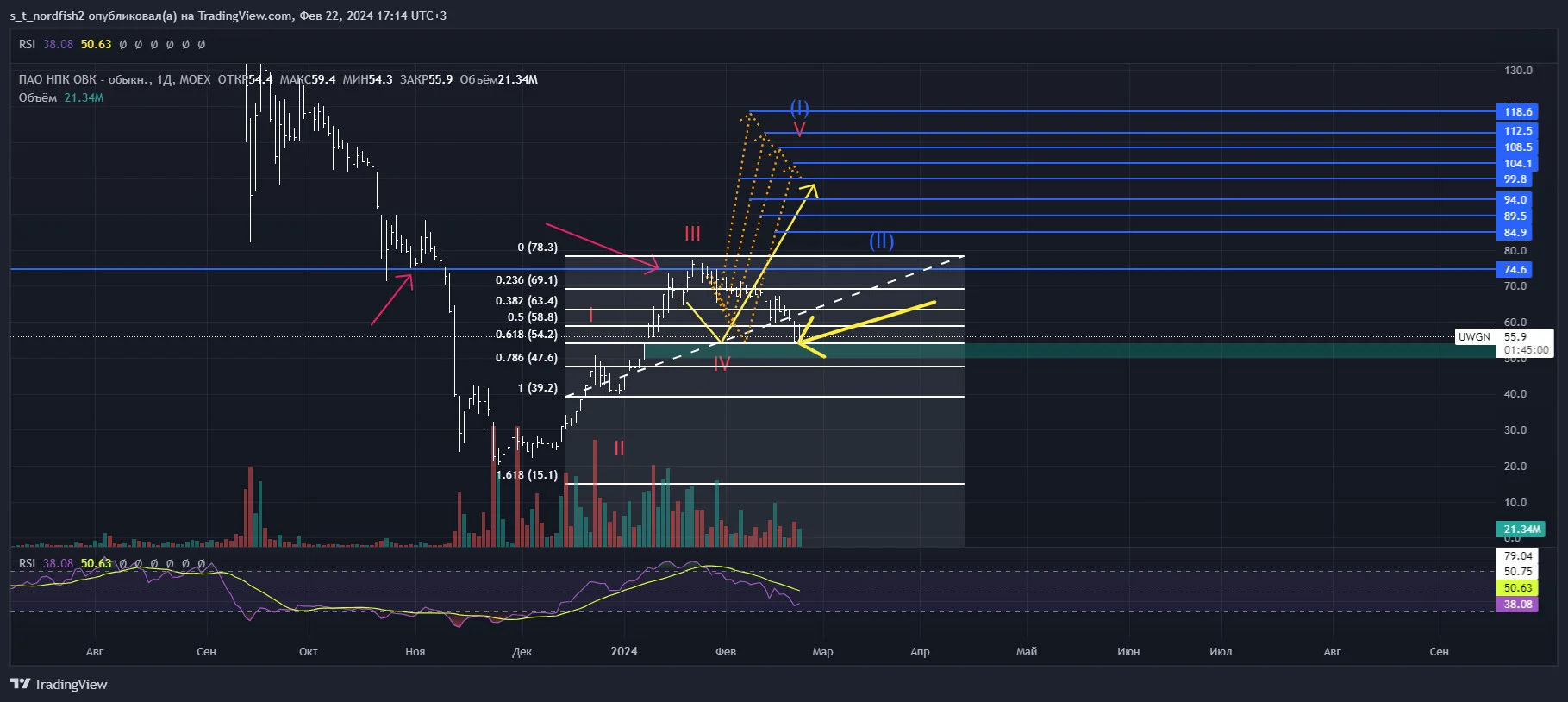The height and width of the screenshot is (702, 1568).
Task: Click the Фев label on time axis
Action: coord(726,651)
